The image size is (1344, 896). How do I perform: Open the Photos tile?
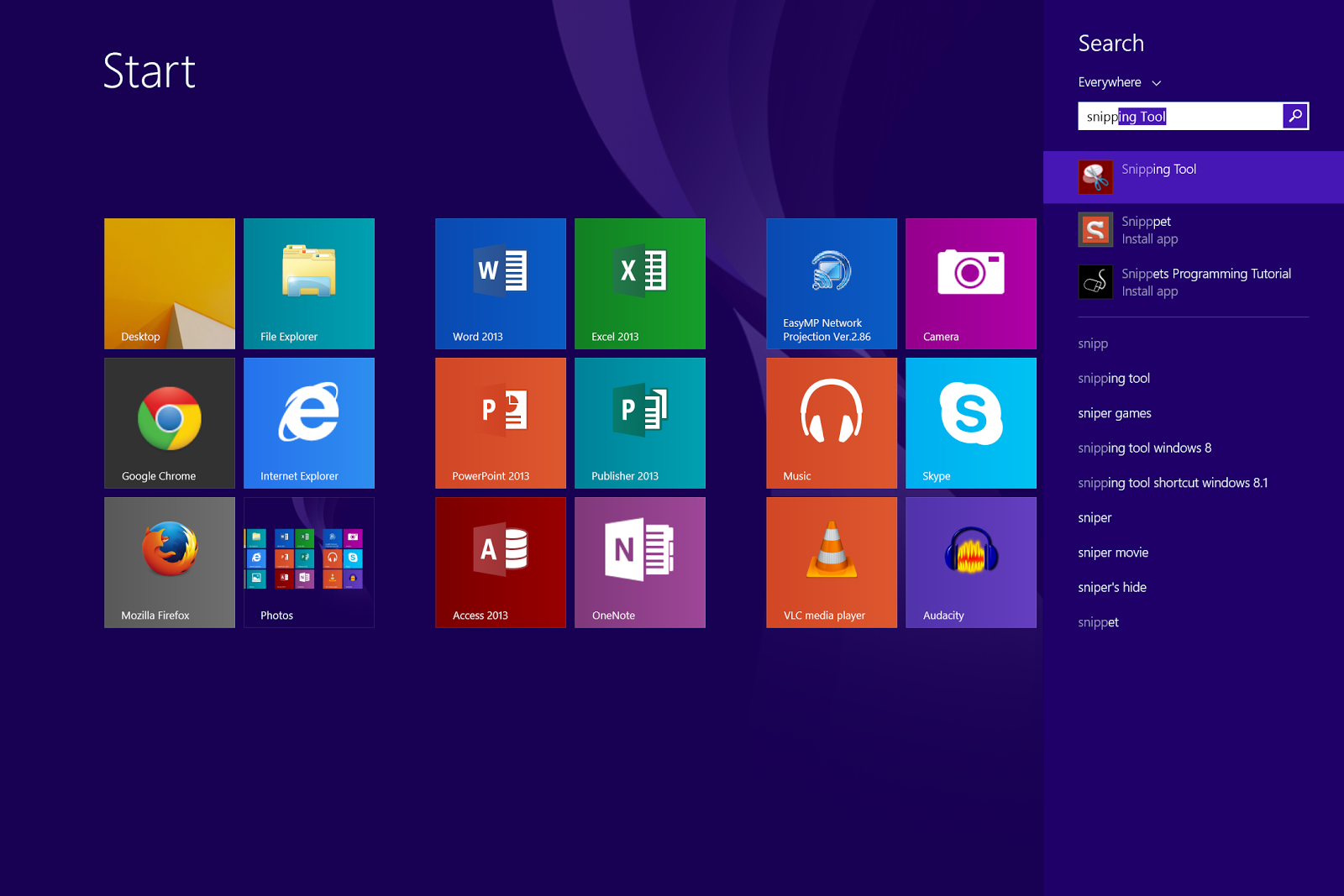(x=309, y=563)
